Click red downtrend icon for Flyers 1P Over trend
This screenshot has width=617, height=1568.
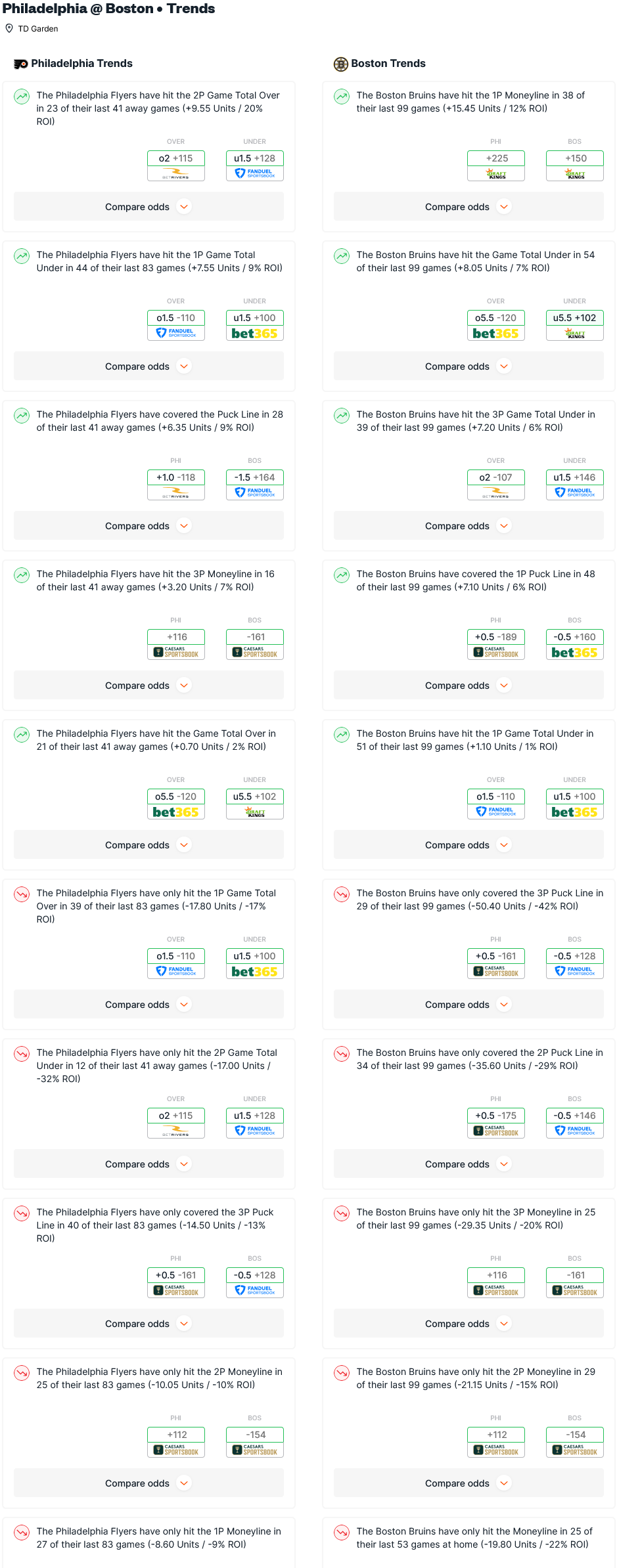pos(22,894)
